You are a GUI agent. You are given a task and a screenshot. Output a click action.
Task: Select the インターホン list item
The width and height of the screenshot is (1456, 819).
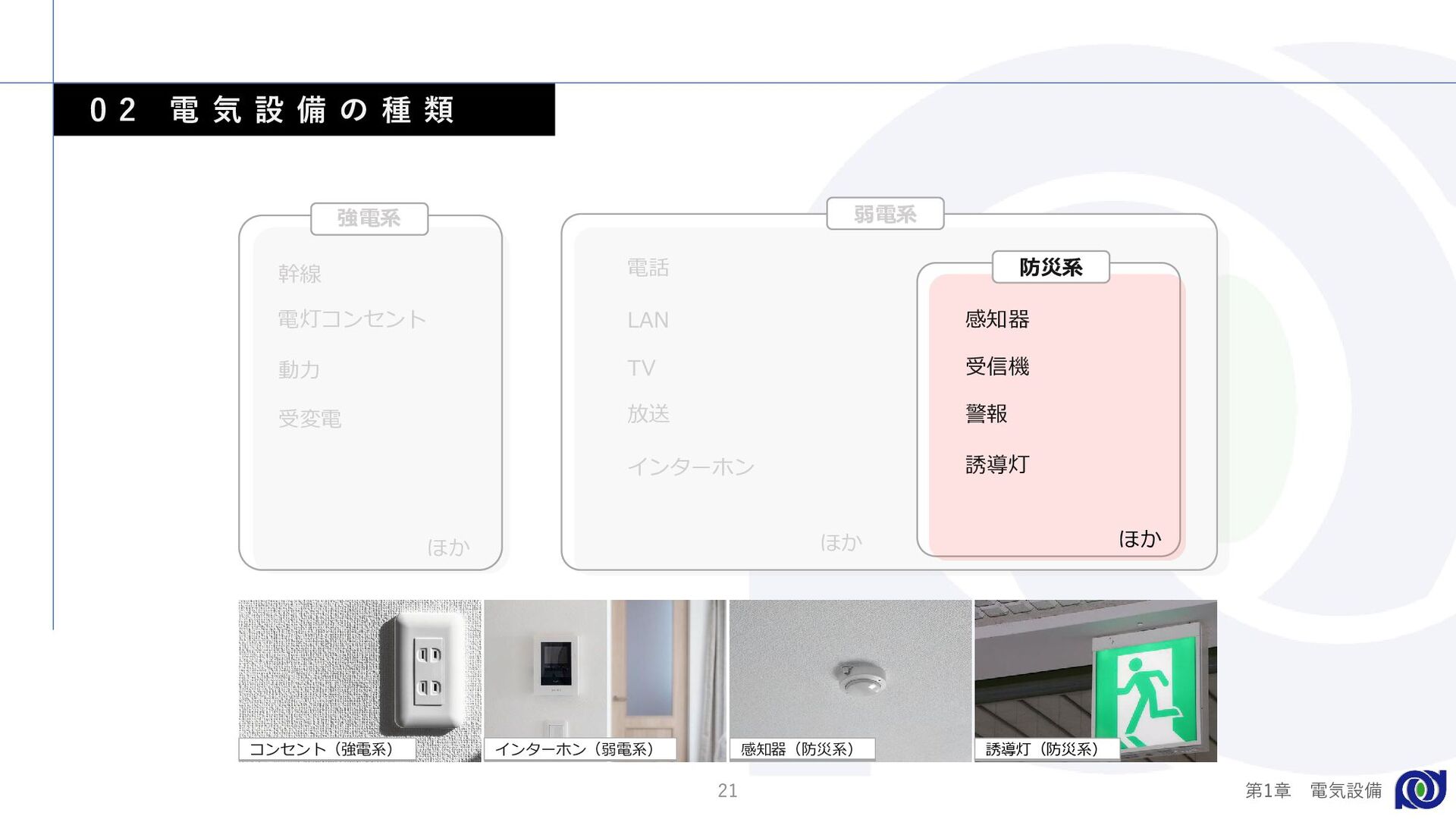pos(691,466)
